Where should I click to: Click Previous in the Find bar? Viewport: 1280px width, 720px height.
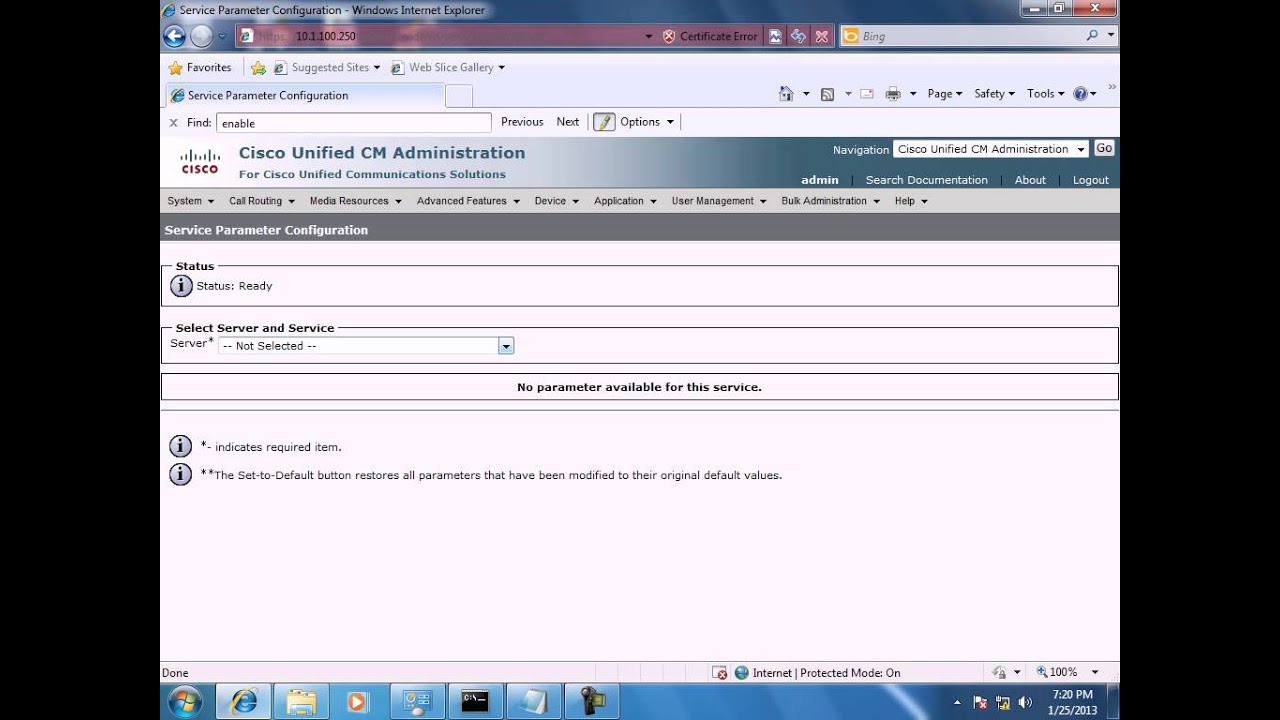(x=522, y=122)
